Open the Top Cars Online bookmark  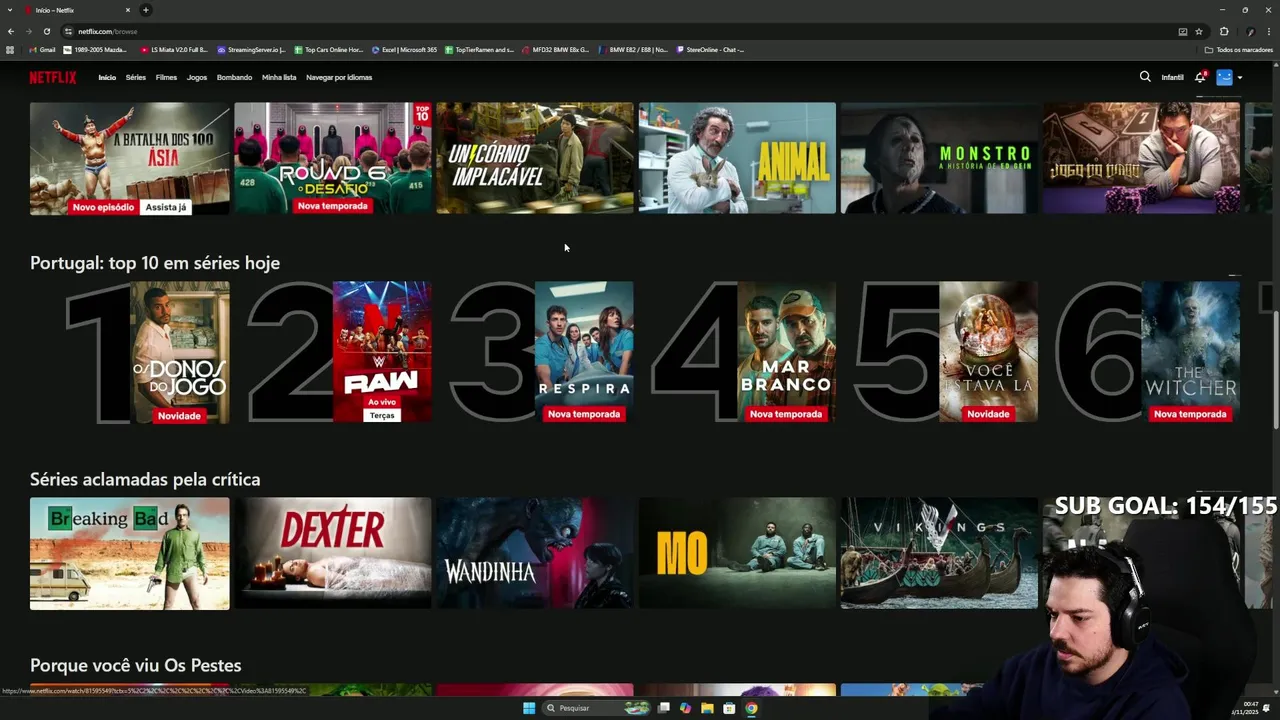point(329,49)
